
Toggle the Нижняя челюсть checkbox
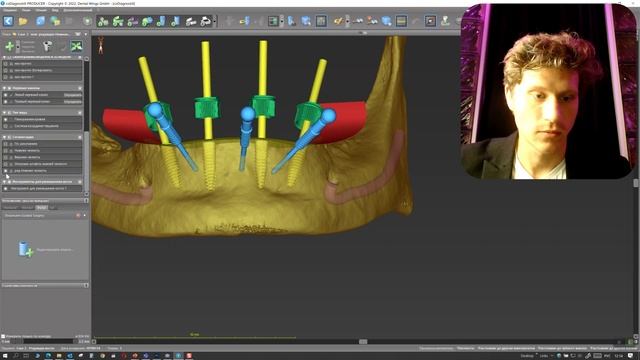pos(6,151)
